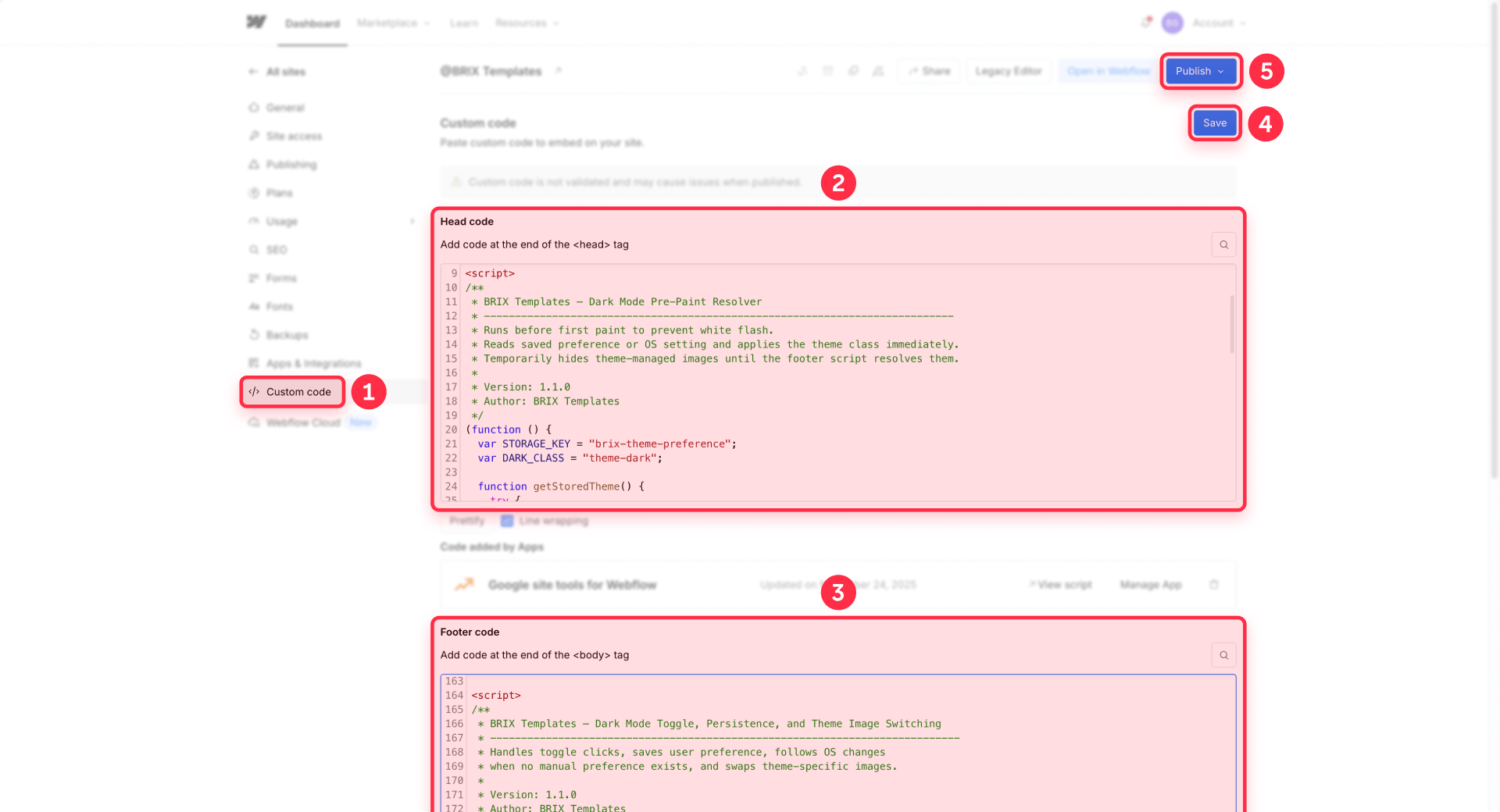Open the Fonts settings section
This screenshot has height=812, width=1500.
280,307
